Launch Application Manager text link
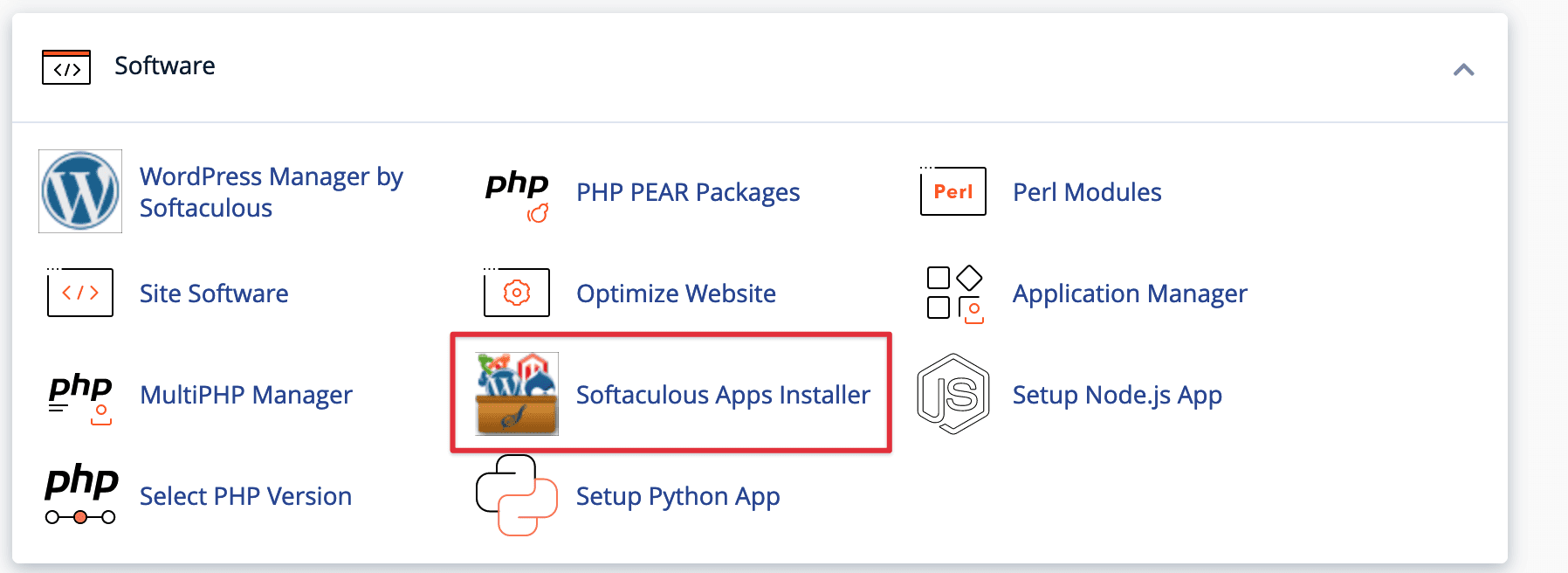Screen dimensions: 1568x573 tap(1130, 293)
